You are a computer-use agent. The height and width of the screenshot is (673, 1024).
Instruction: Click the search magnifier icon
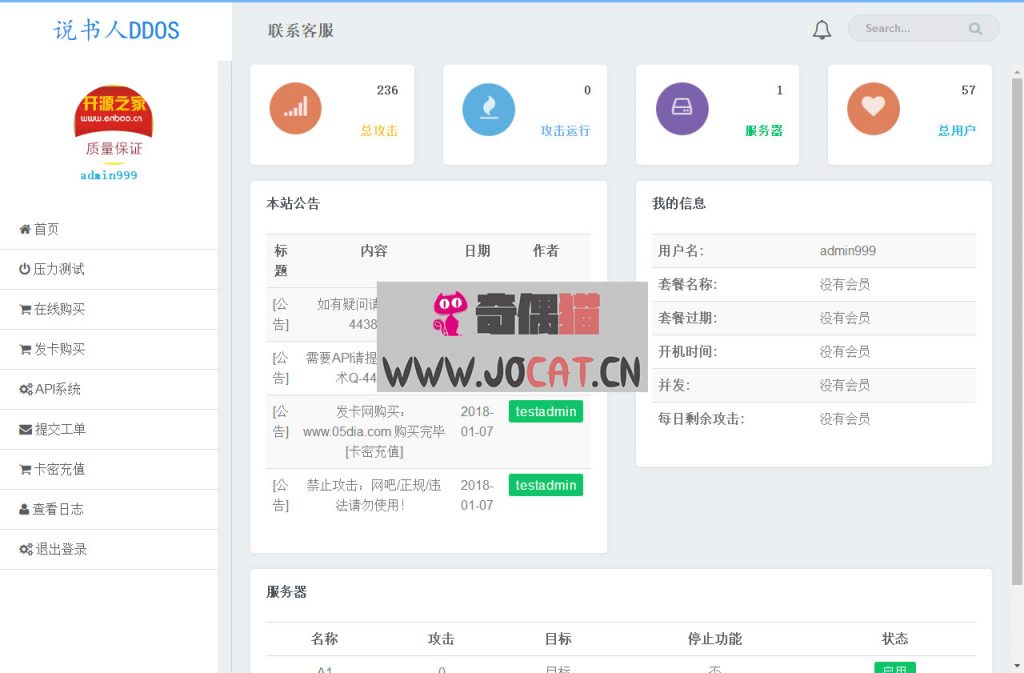[975, 29]
